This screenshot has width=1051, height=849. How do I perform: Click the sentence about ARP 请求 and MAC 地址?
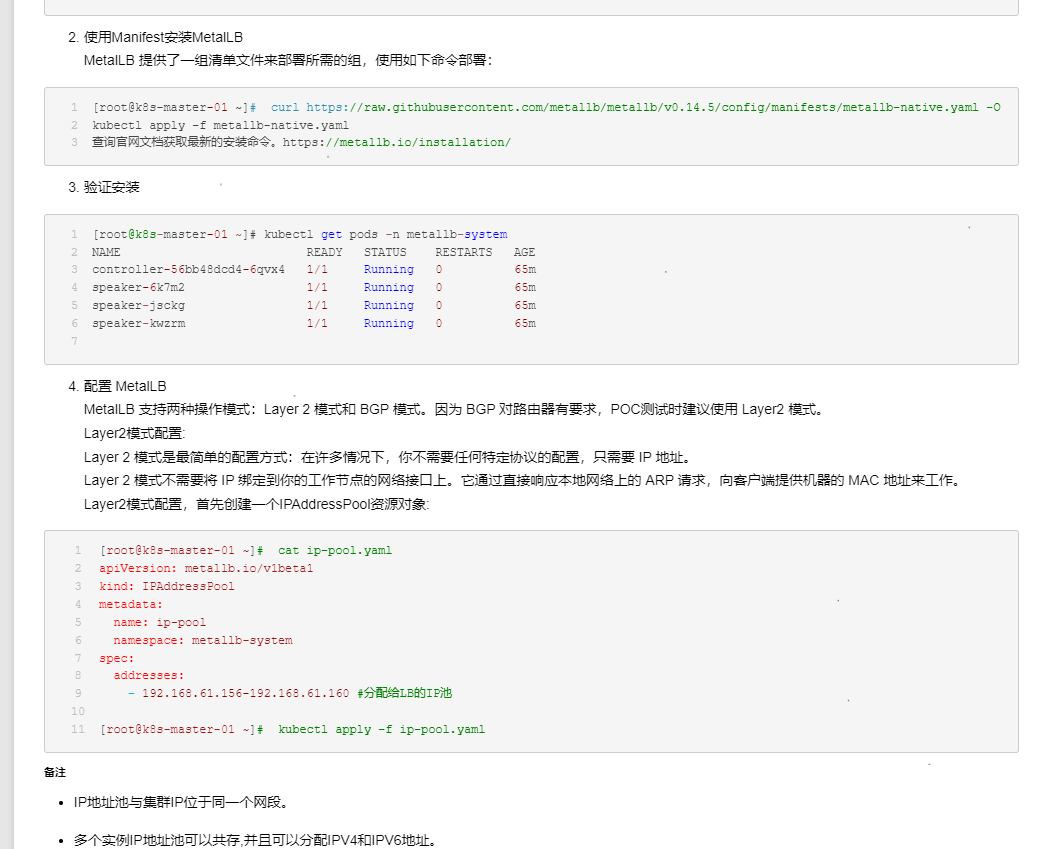click(525, 480)
